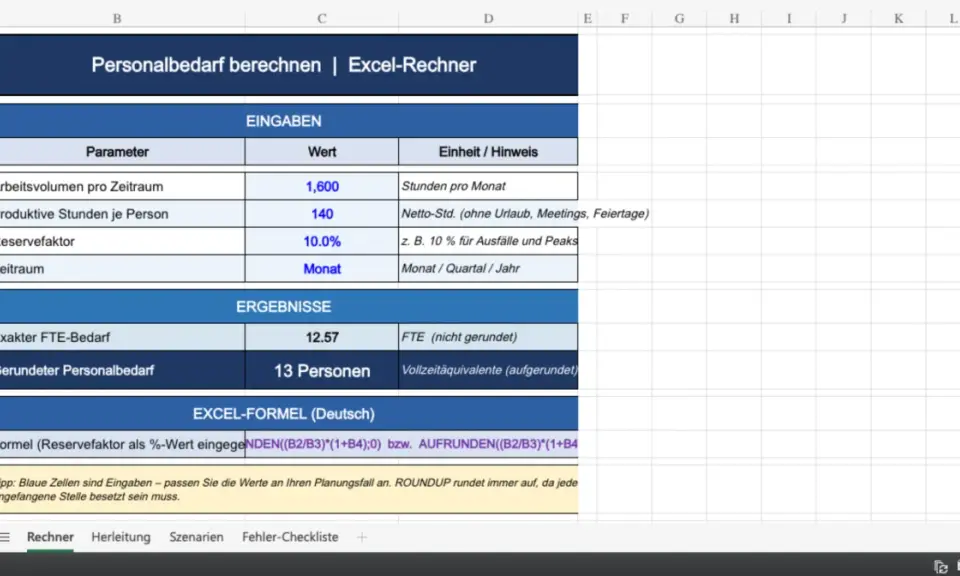Open the Szenarien sheet tab

[x=196, y=537]
